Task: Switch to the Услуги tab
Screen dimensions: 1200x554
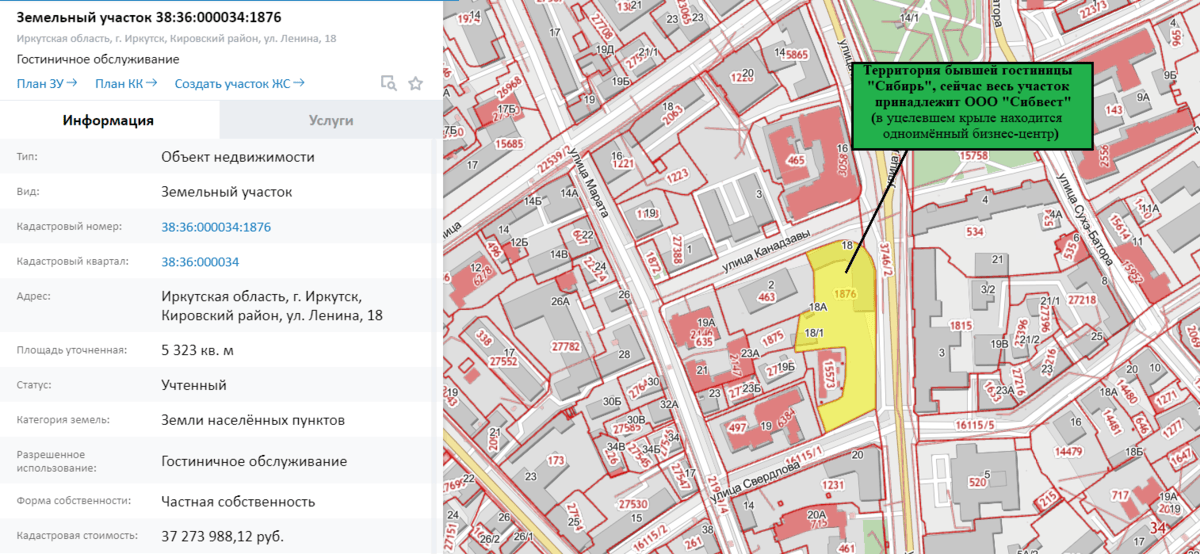Action: pos(331,121)
